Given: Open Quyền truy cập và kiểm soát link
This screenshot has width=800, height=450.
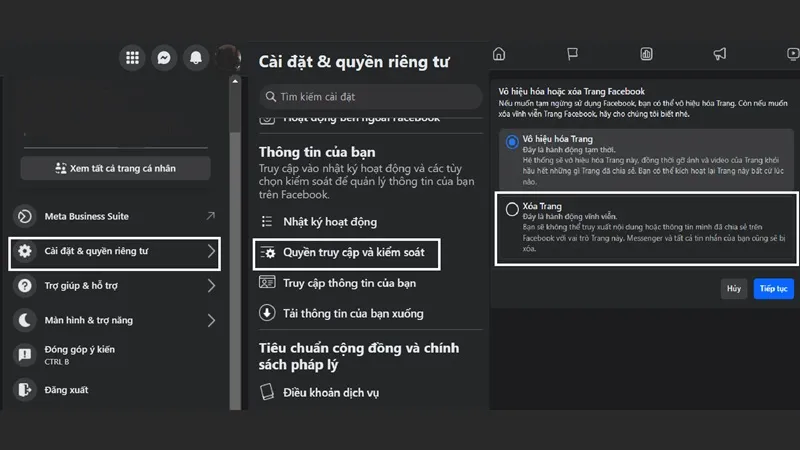Looking at the screenshot, I should click(x=354, y=253).
